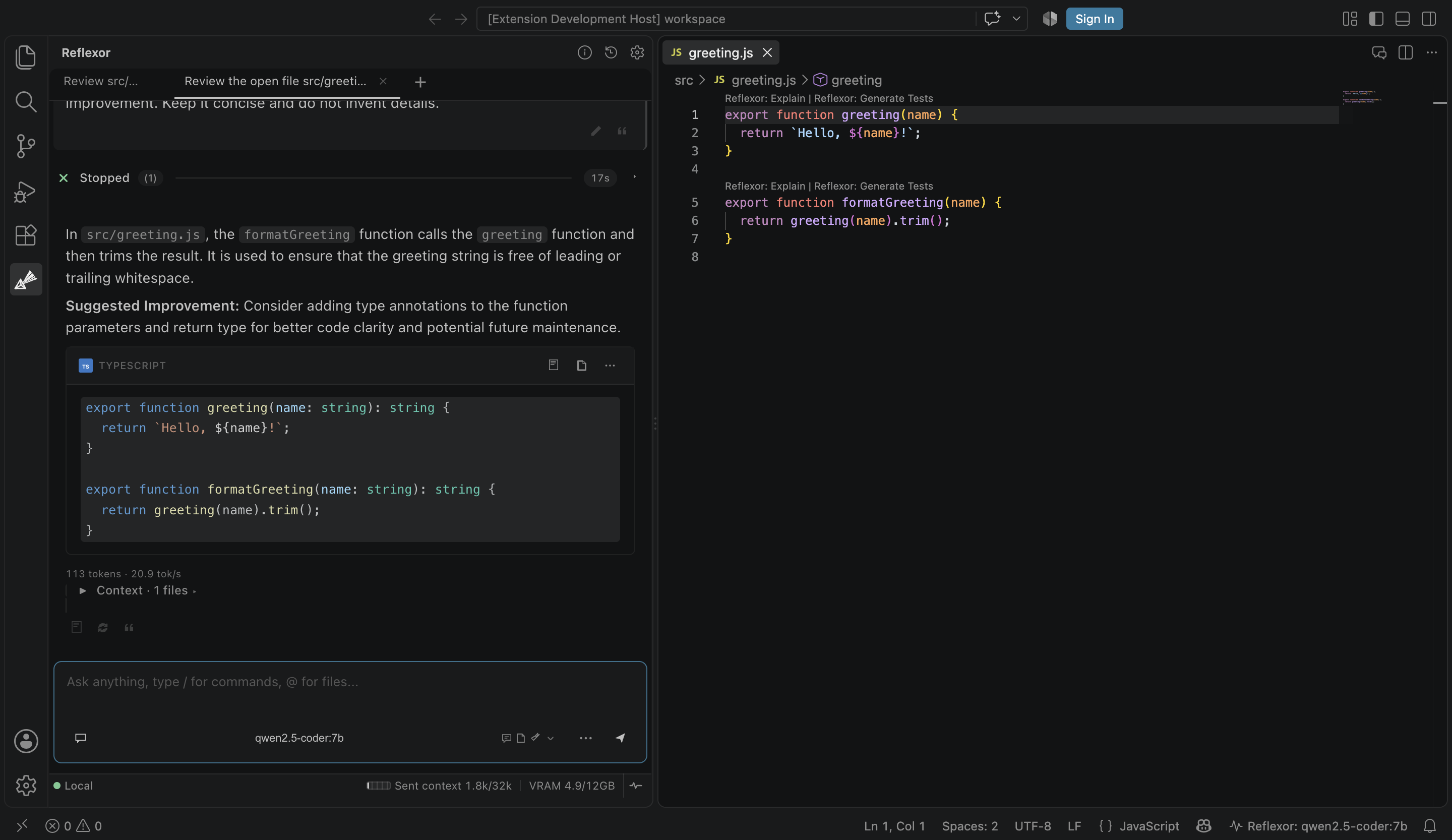
Task: Toggle the bottom panel
Action: pos(1403,19)
